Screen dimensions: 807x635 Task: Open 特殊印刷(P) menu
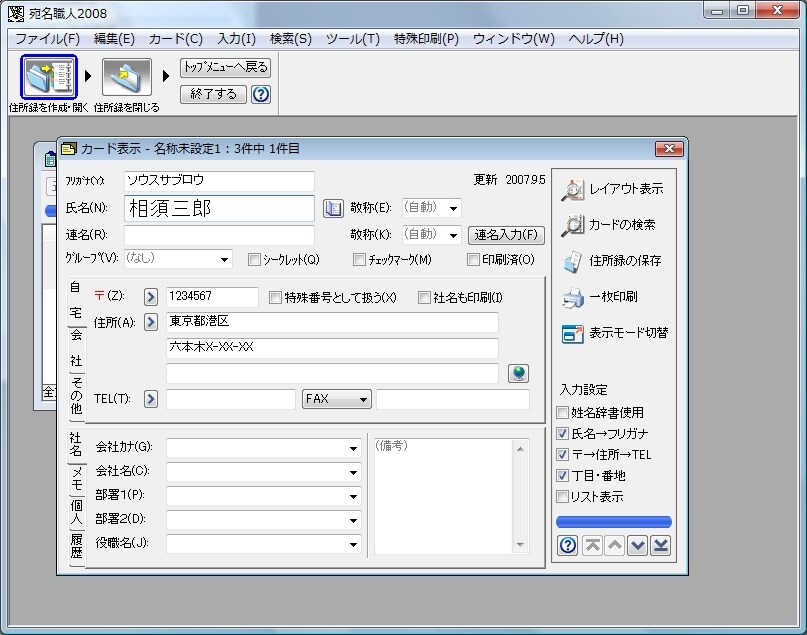[x=426, y=39]
